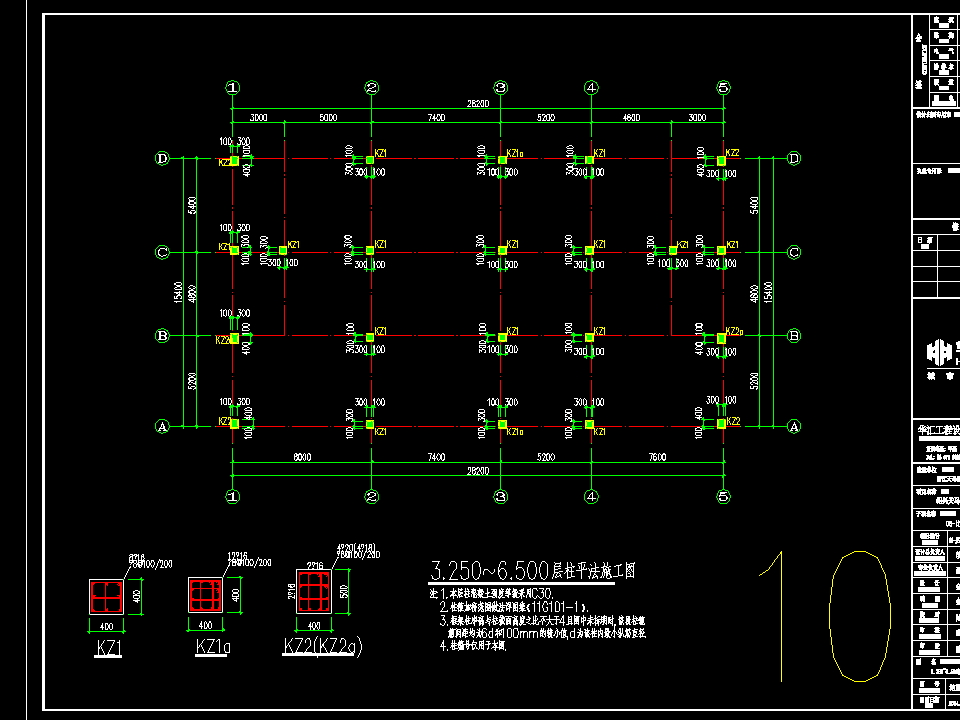Click the company logo in title block
Screen dimensions: 960x720
(x=938, y=352)
